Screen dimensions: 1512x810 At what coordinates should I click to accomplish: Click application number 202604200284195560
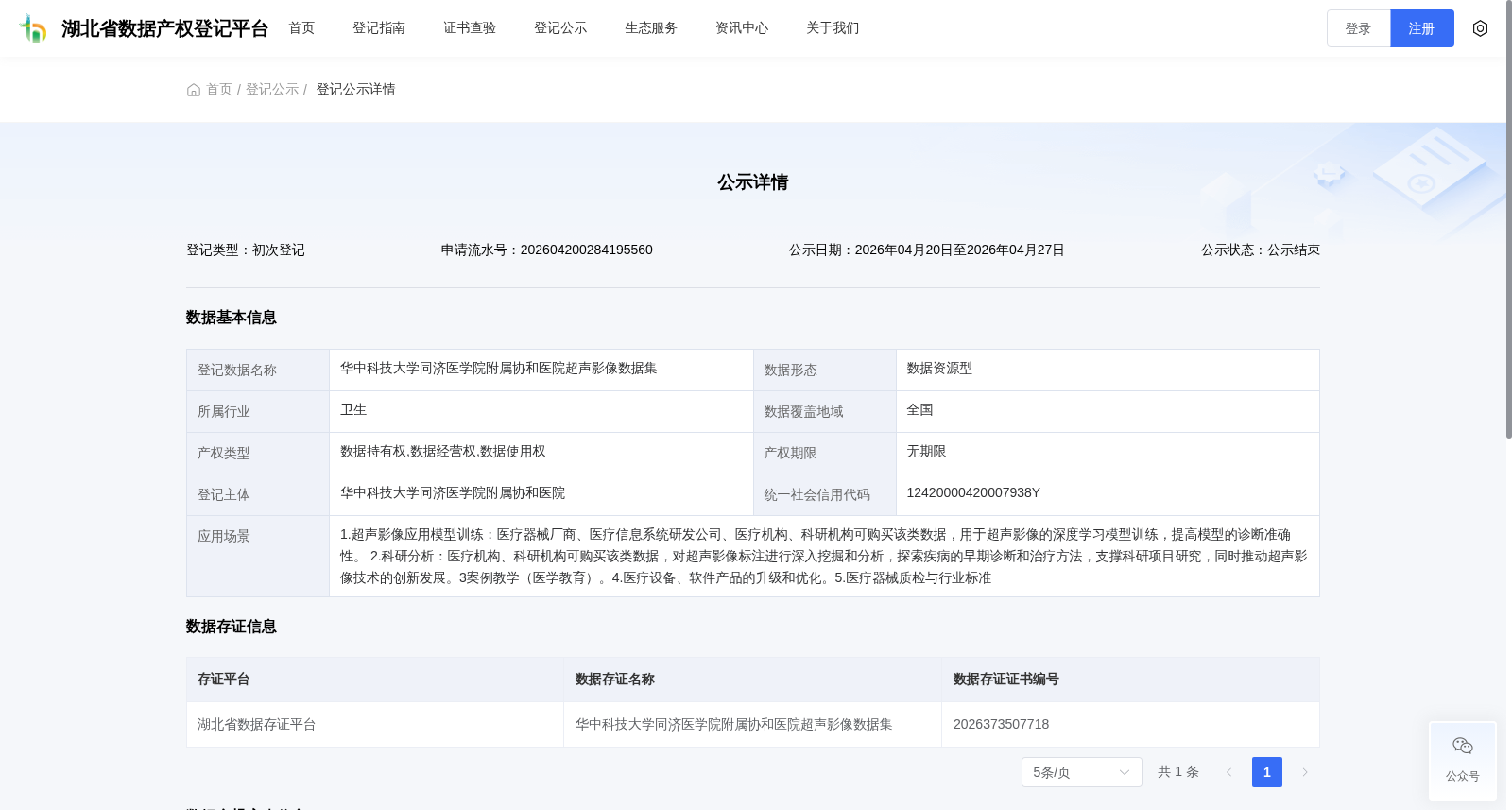pos(586,250)
